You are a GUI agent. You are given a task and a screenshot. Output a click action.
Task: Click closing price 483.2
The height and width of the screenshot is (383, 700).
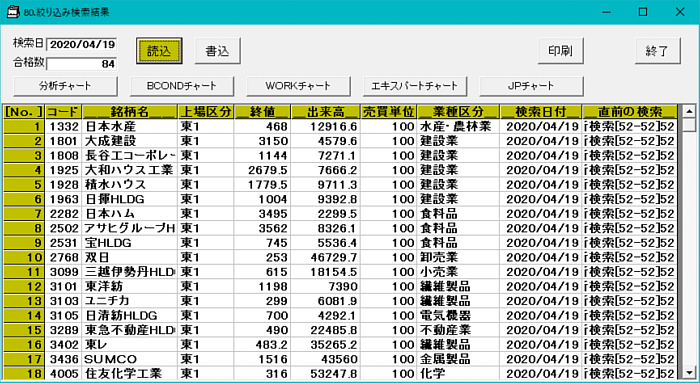tap(262, 345)
